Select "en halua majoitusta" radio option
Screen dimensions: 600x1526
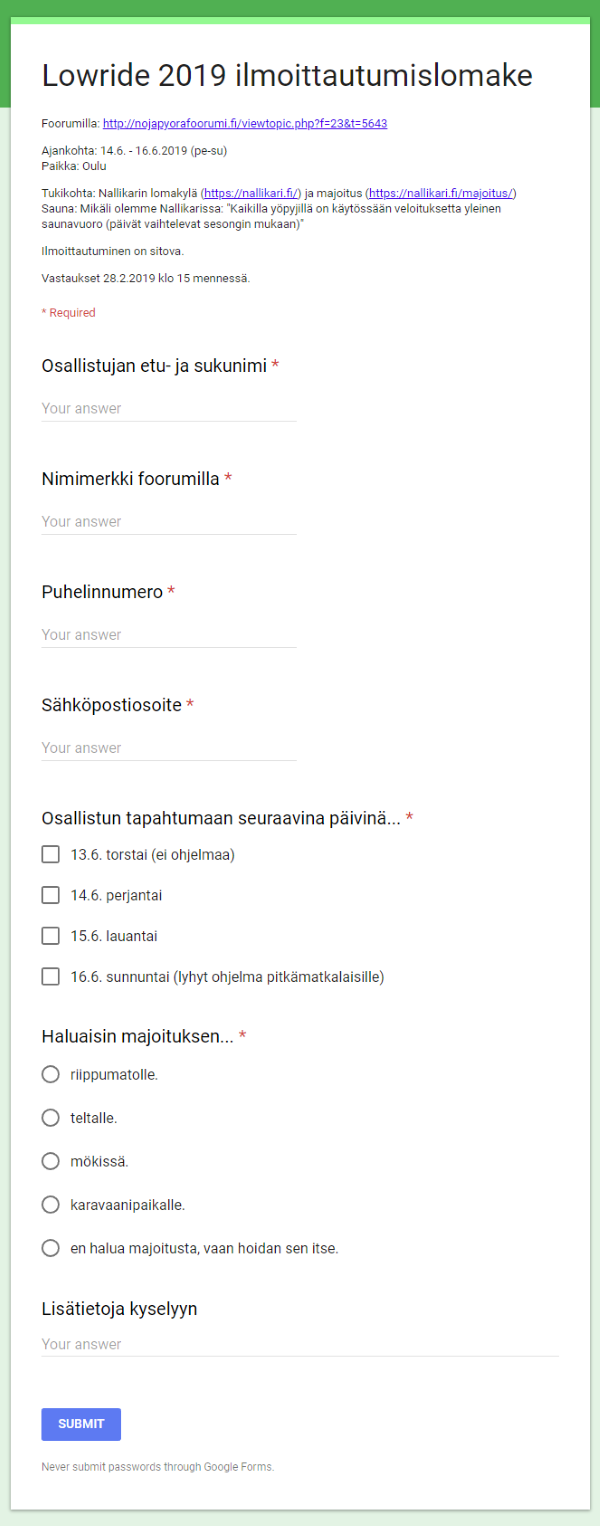tap(51, 1248)
